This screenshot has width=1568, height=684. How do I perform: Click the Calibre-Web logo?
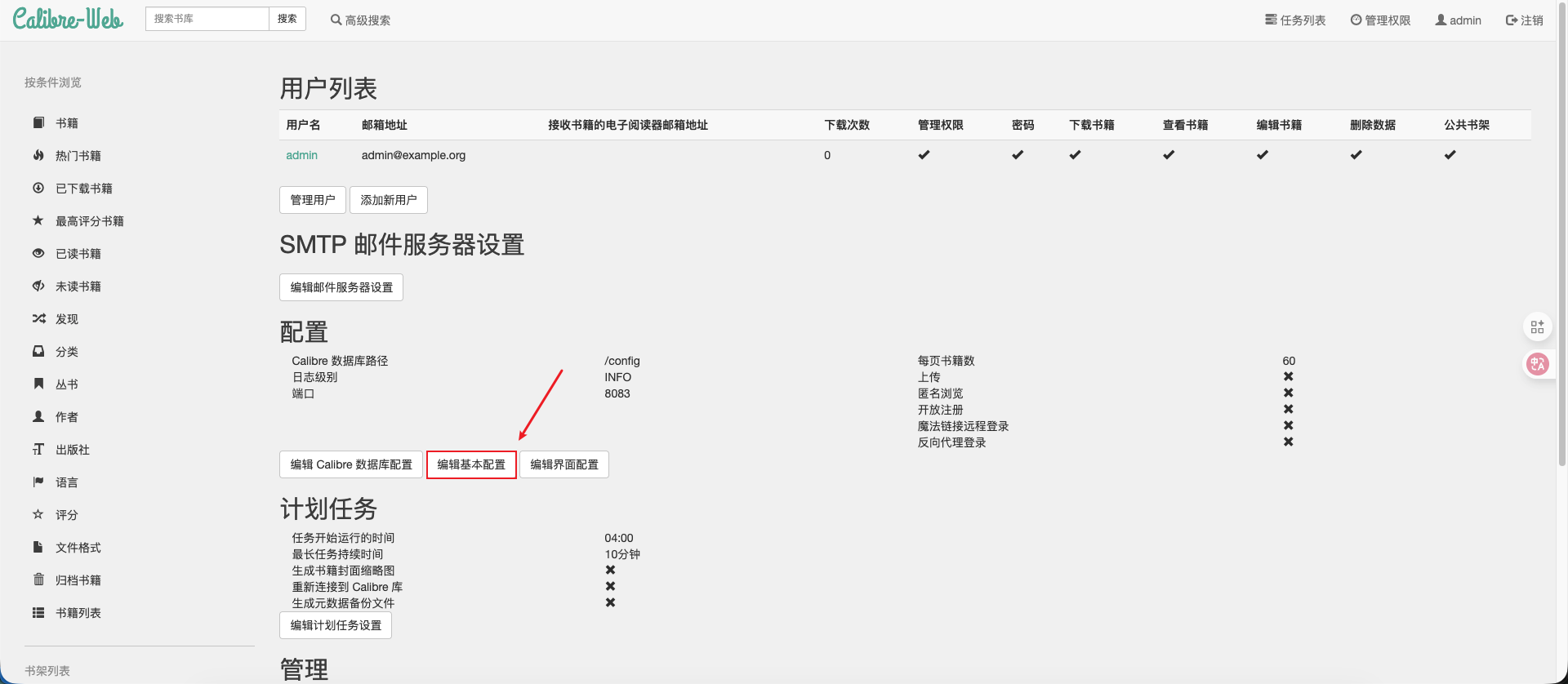[68, 20]
